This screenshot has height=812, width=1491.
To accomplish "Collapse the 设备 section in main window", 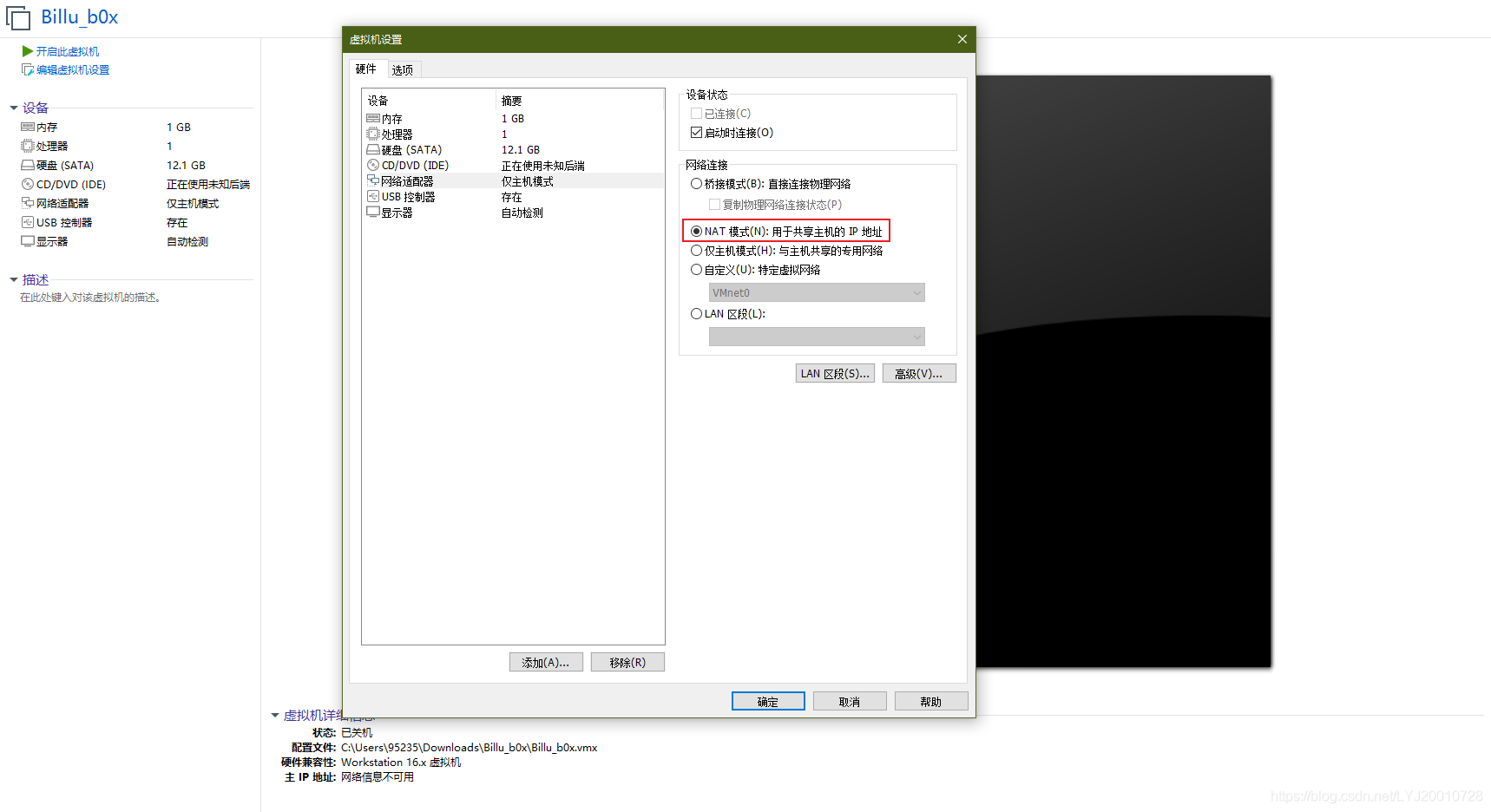I will [x=14, y=108].
